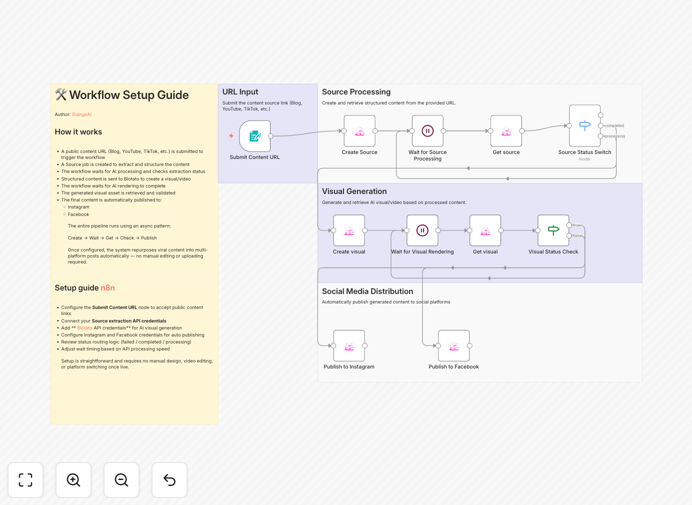Select the Publish to Facebook node
The width and height of the screenshot is (692, 505).
(x=454, y=346)
